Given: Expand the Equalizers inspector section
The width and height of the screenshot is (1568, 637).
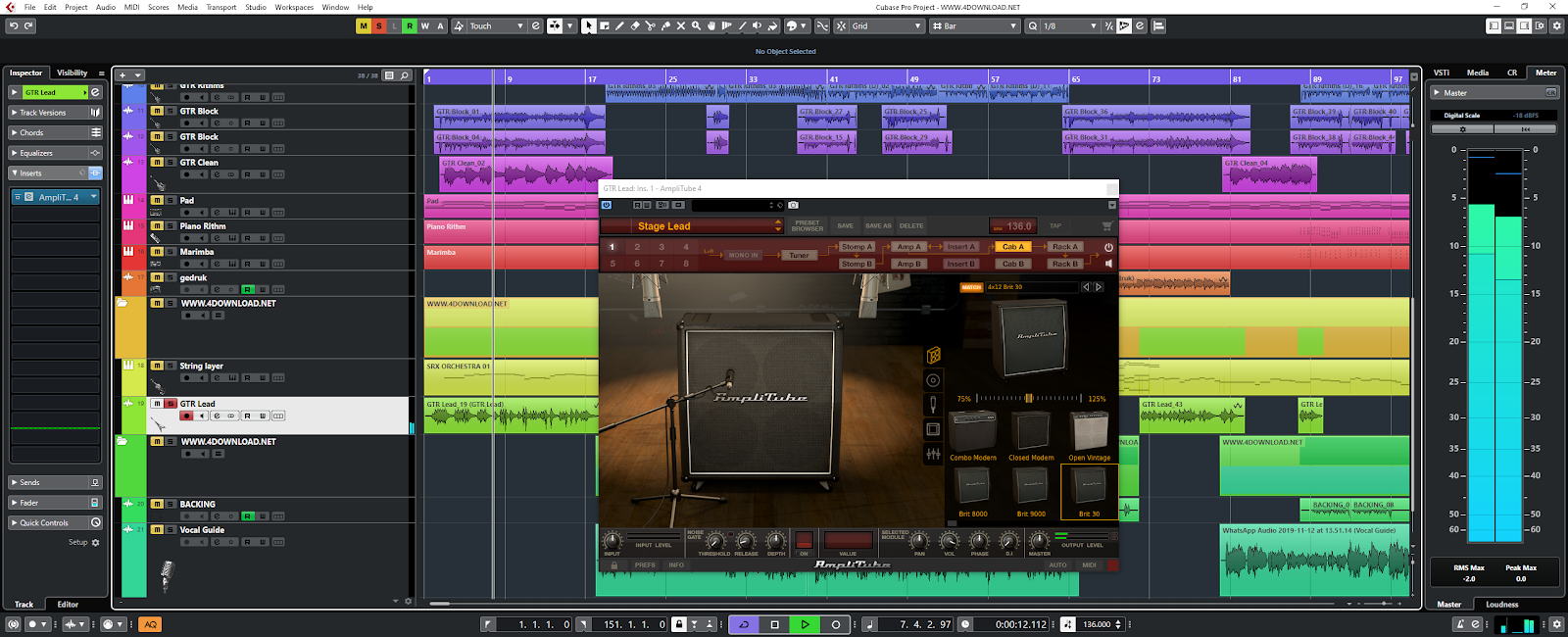Looking at the screenshot, I should click(x=55, y=153).
